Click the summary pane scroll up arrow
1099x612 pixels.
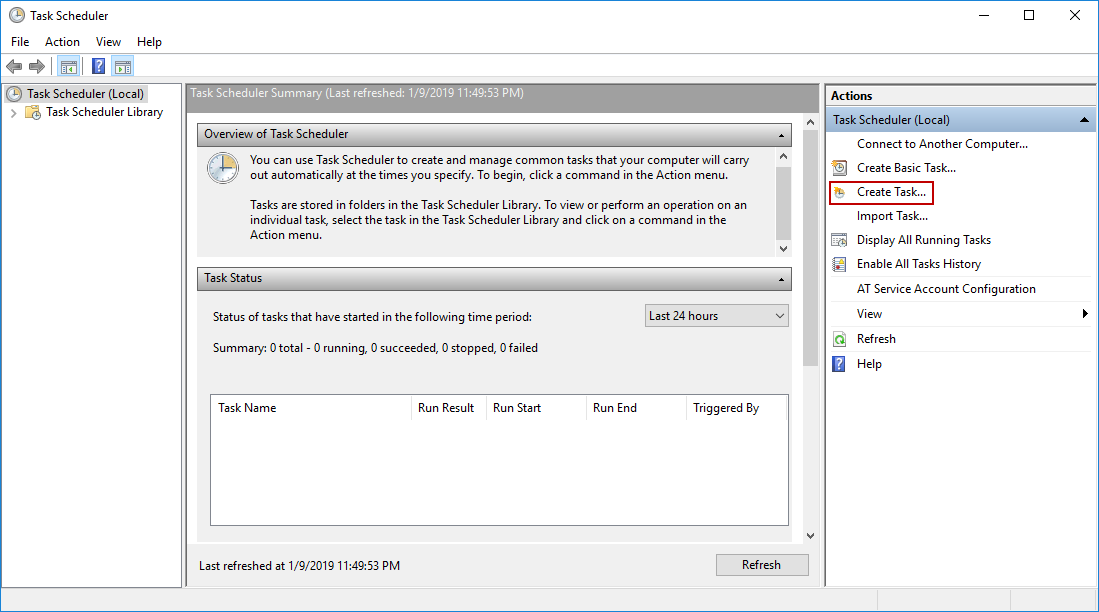[810, 122]
